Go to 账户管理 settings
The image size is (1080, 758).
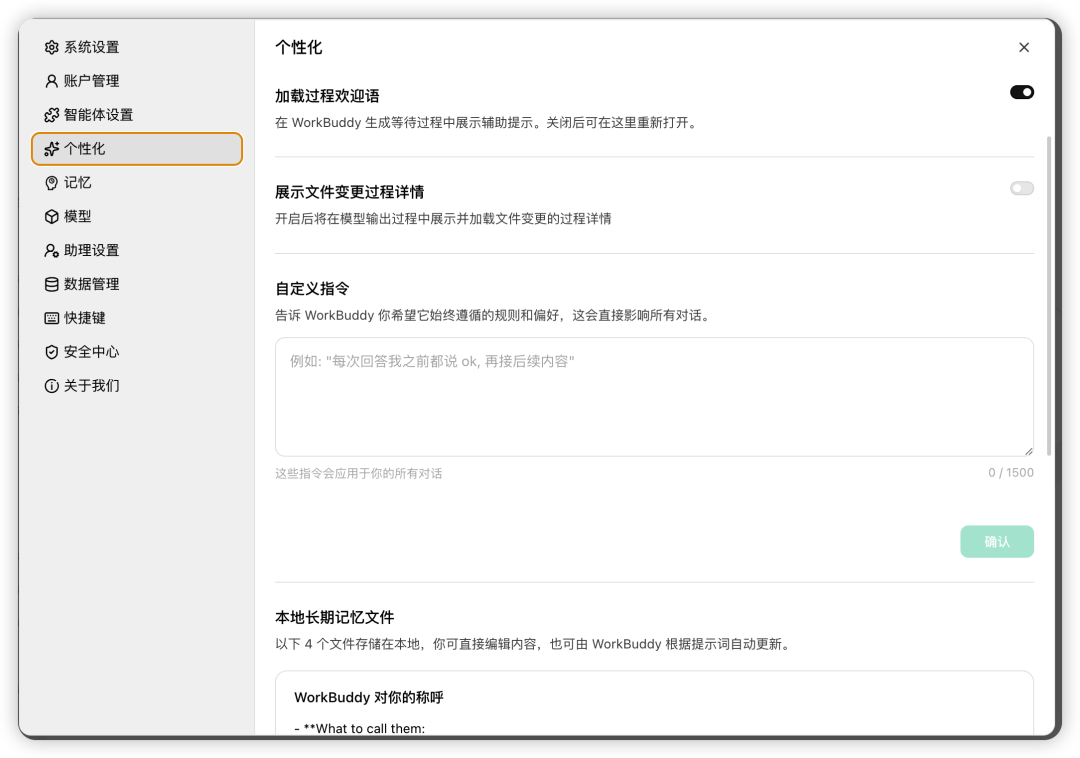[137, 81]
